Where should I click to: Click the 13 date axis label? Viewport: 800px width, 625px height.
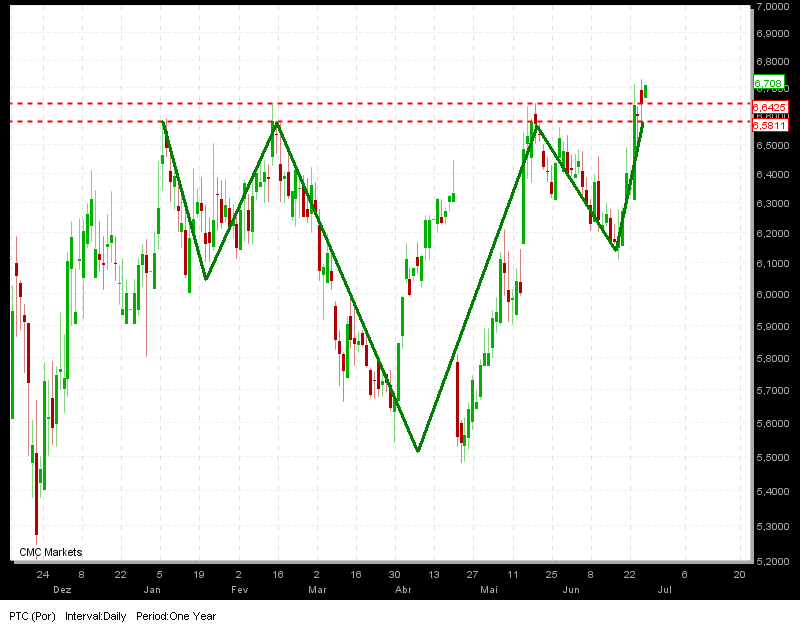coord(434,574)
